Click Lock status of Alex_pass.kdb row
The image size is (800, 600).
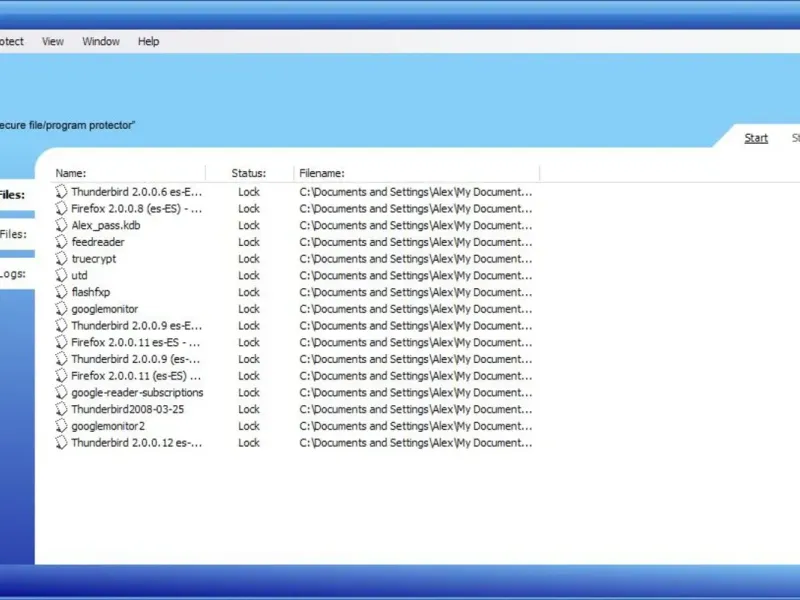(249, 226)
